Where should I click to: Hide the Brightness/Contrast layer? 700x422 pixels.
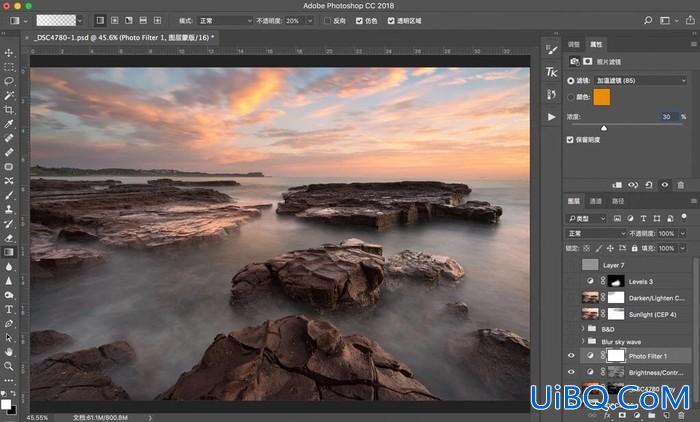click(571, 372)
